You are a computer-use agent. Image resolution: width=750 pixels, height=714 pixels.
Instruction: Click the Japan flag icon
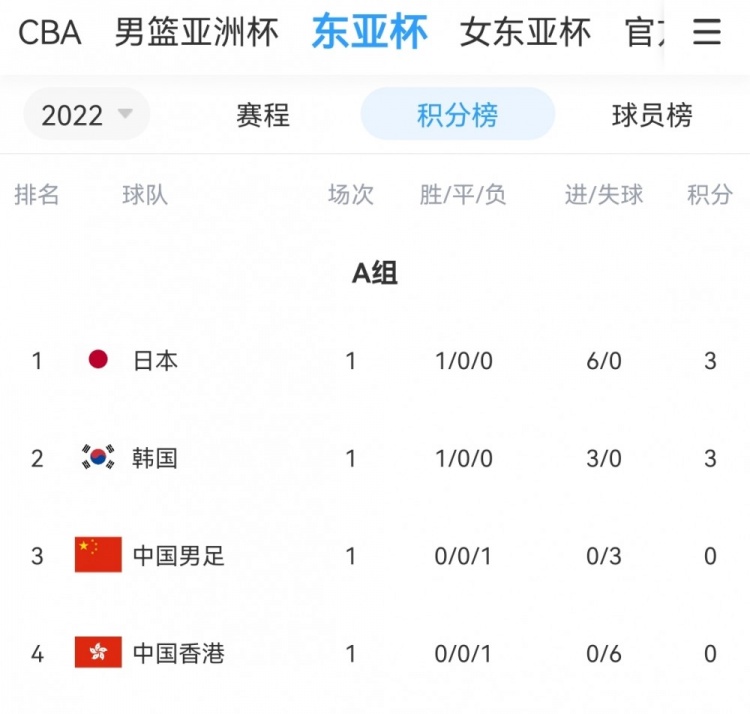(x=98, y=359)
